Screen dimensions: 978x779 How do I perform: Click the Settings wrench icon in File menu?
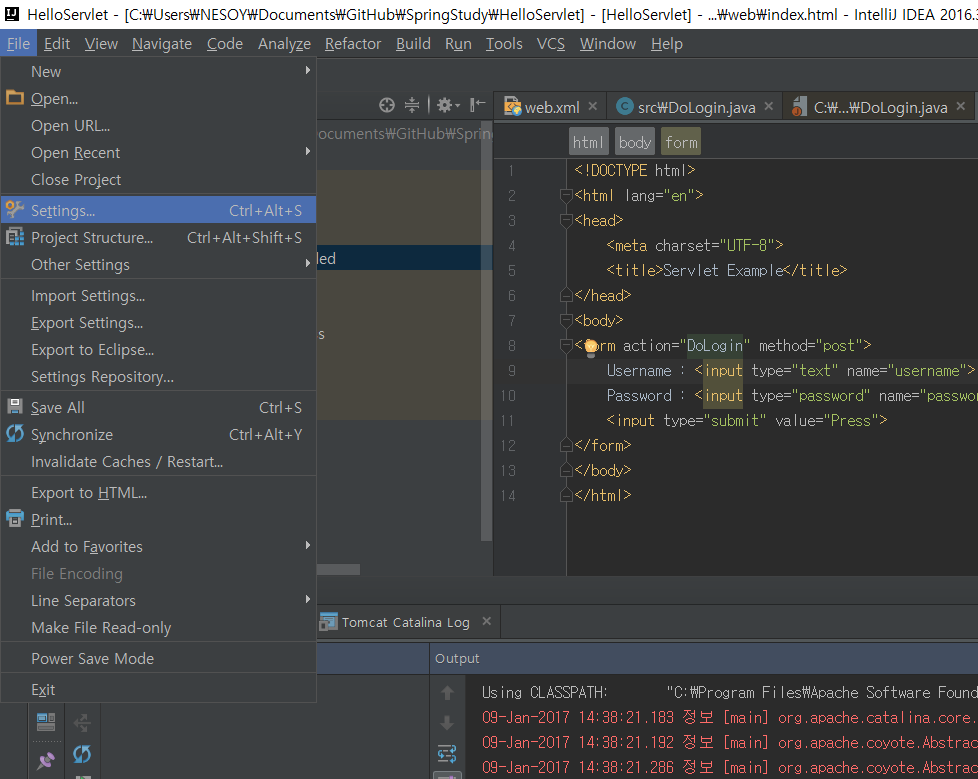coord(14,210)
